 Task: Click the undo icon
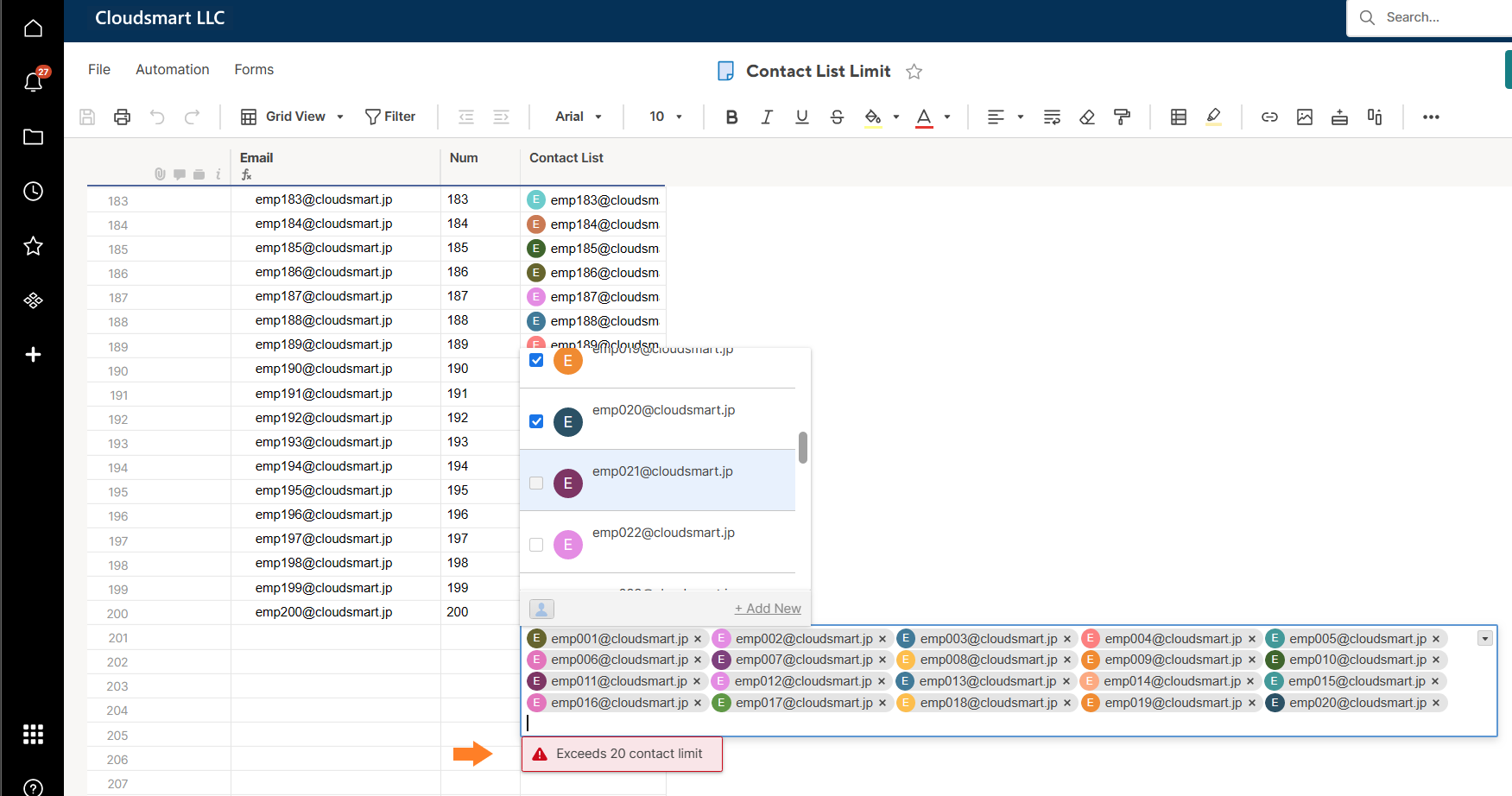pyautogui.click(x=157, y=117)
